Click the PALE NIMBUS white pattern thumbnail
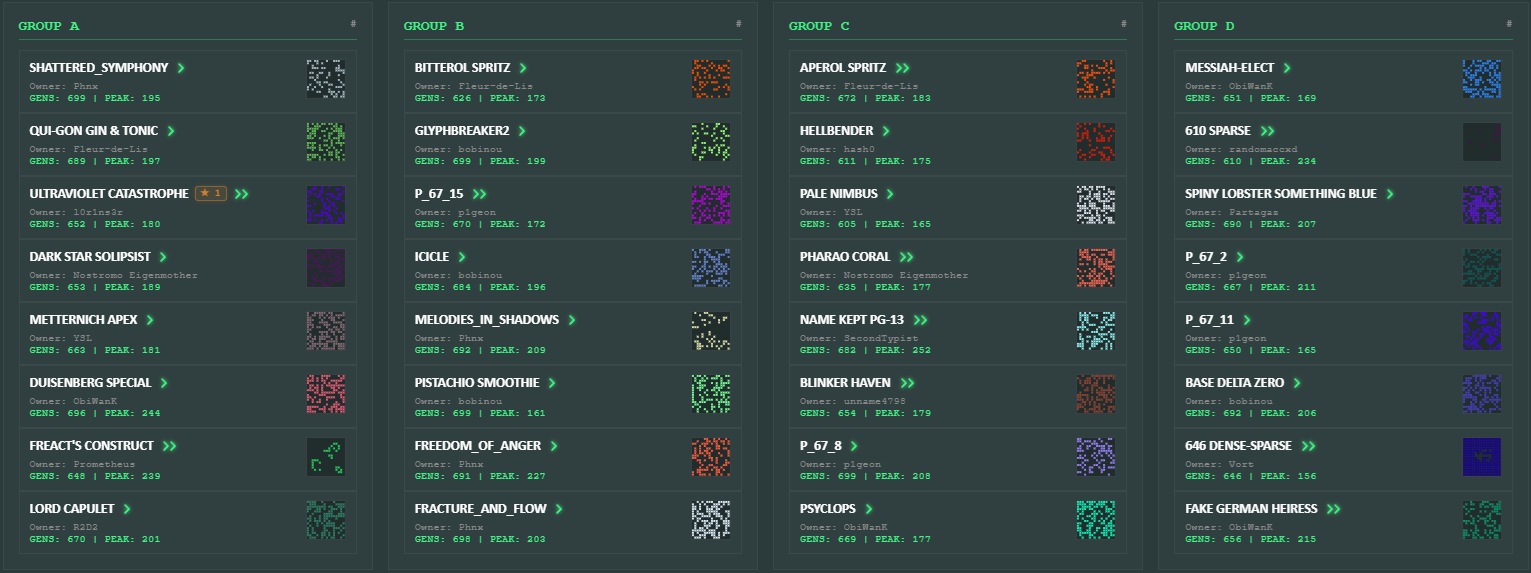 (1096, 205)
